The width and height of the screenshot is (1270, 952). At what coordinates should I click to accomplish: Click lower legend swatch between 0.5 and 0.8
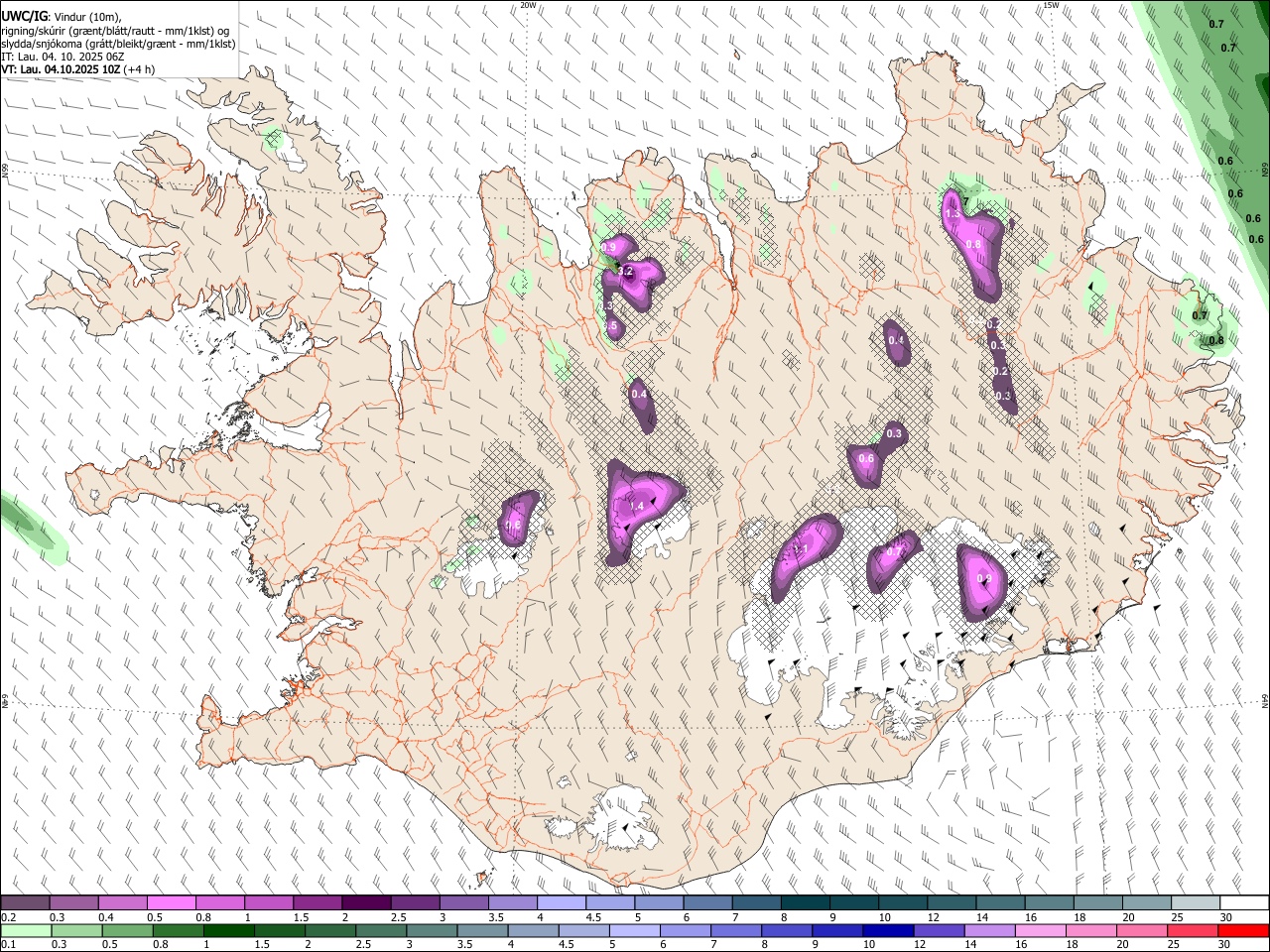coord(127,930)
